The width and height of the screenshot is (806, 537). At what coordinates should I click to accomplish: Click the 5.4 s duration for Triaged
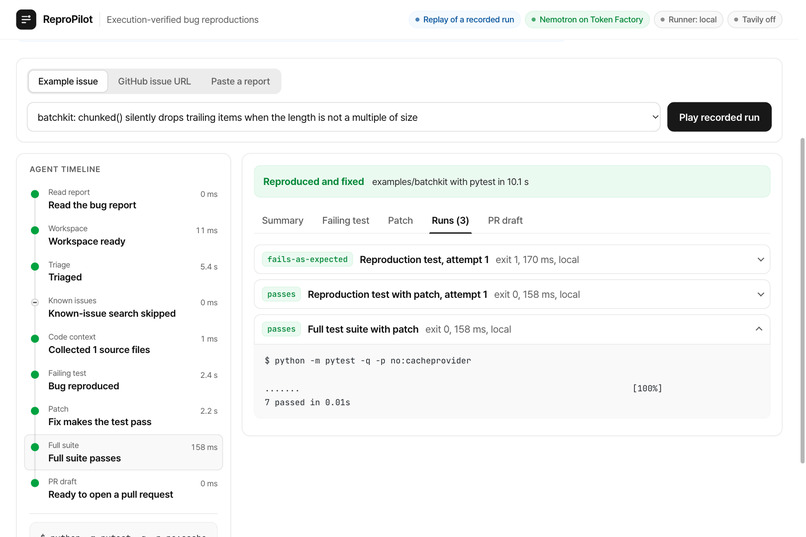(x=209, y=267)
